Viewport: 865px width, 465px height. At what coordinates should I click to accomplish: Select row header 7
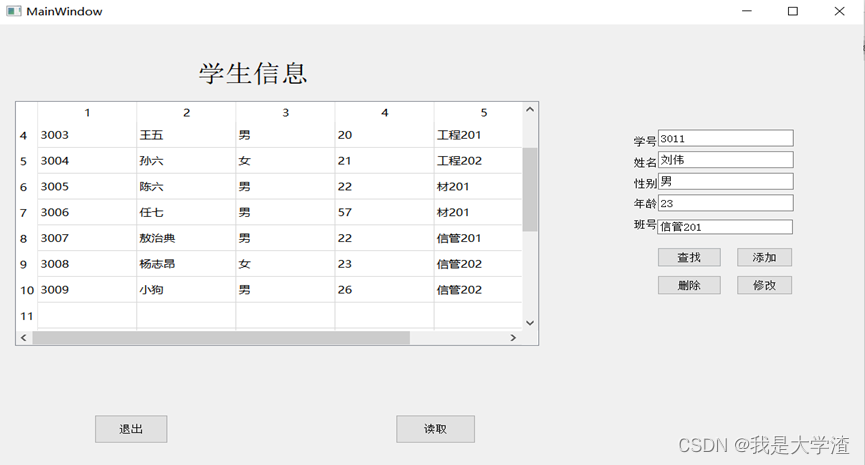(26, 212)
